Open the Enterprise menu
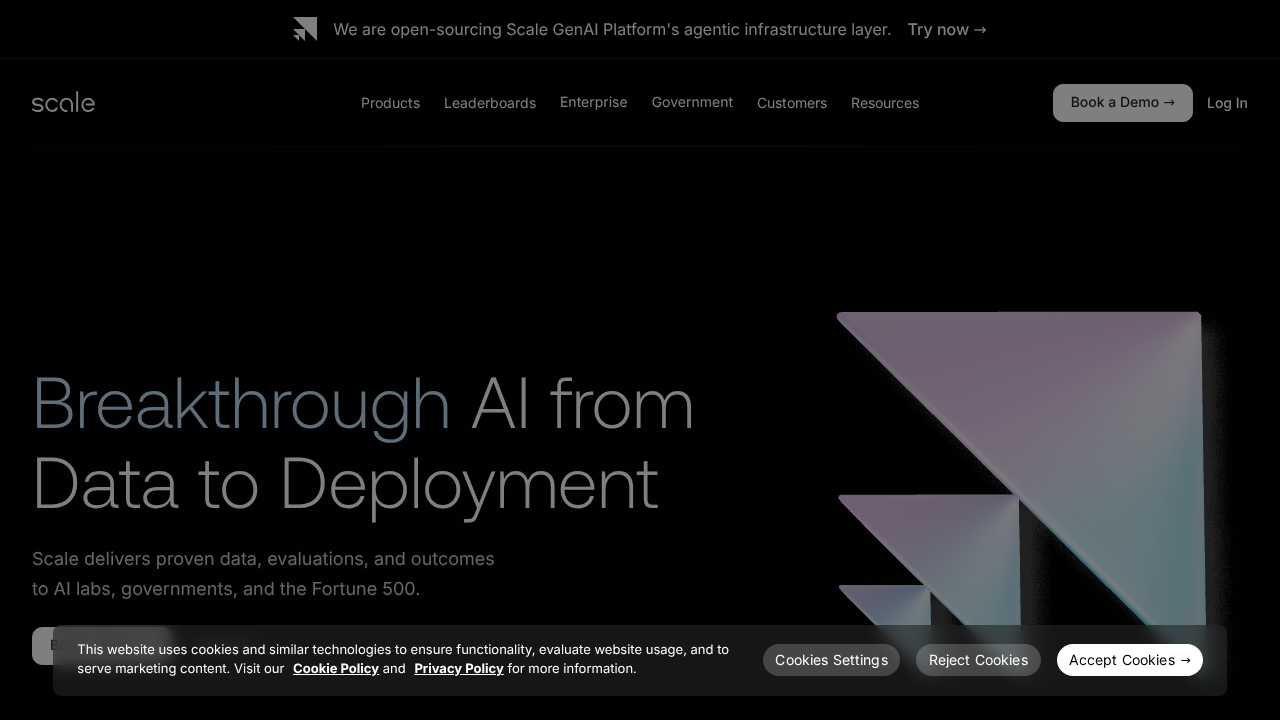The image size is (1280, 720). pos(593,102)
